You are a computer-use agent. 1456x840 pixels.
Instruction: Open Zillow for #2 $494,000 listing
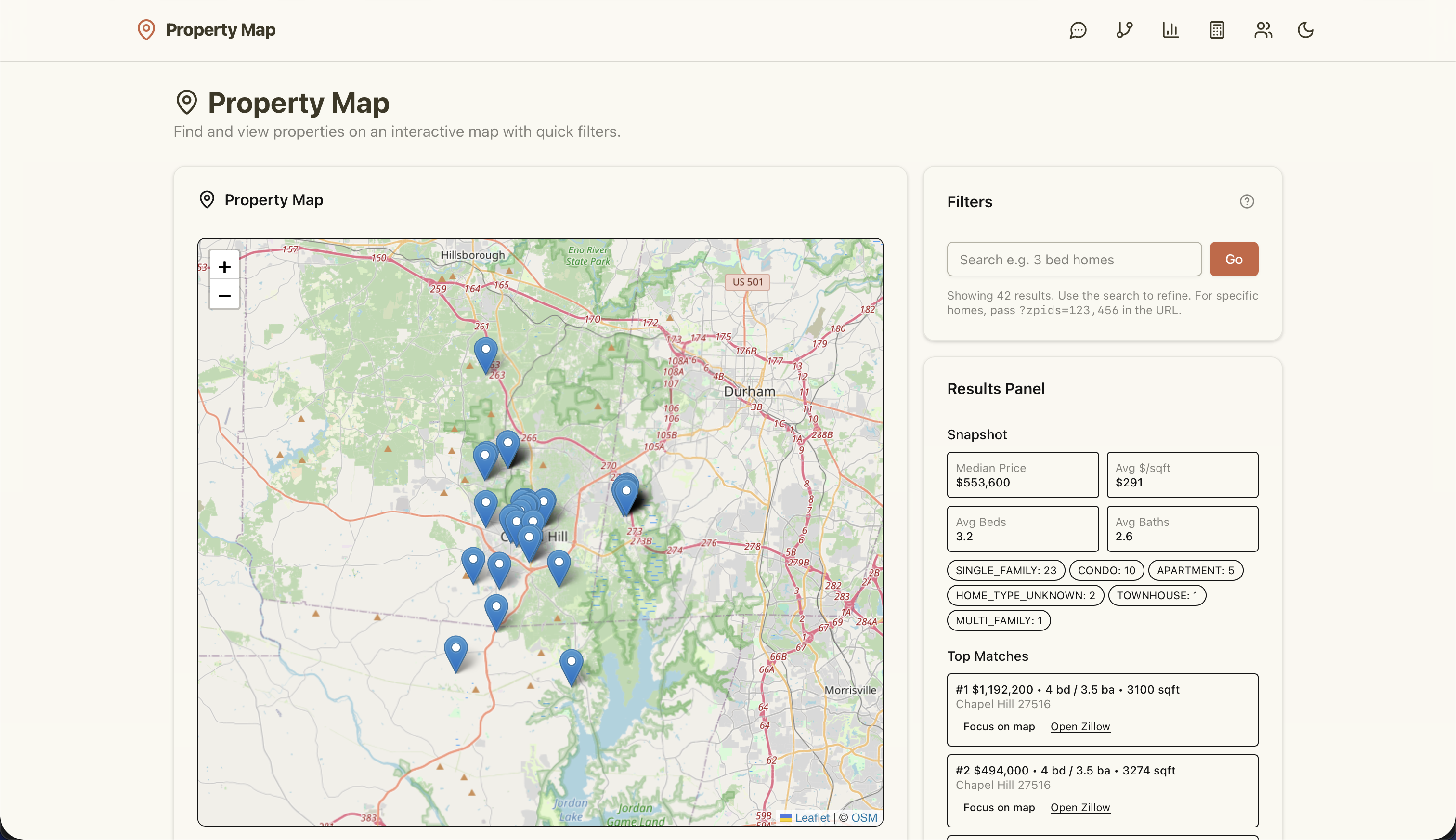point(1080,808)
